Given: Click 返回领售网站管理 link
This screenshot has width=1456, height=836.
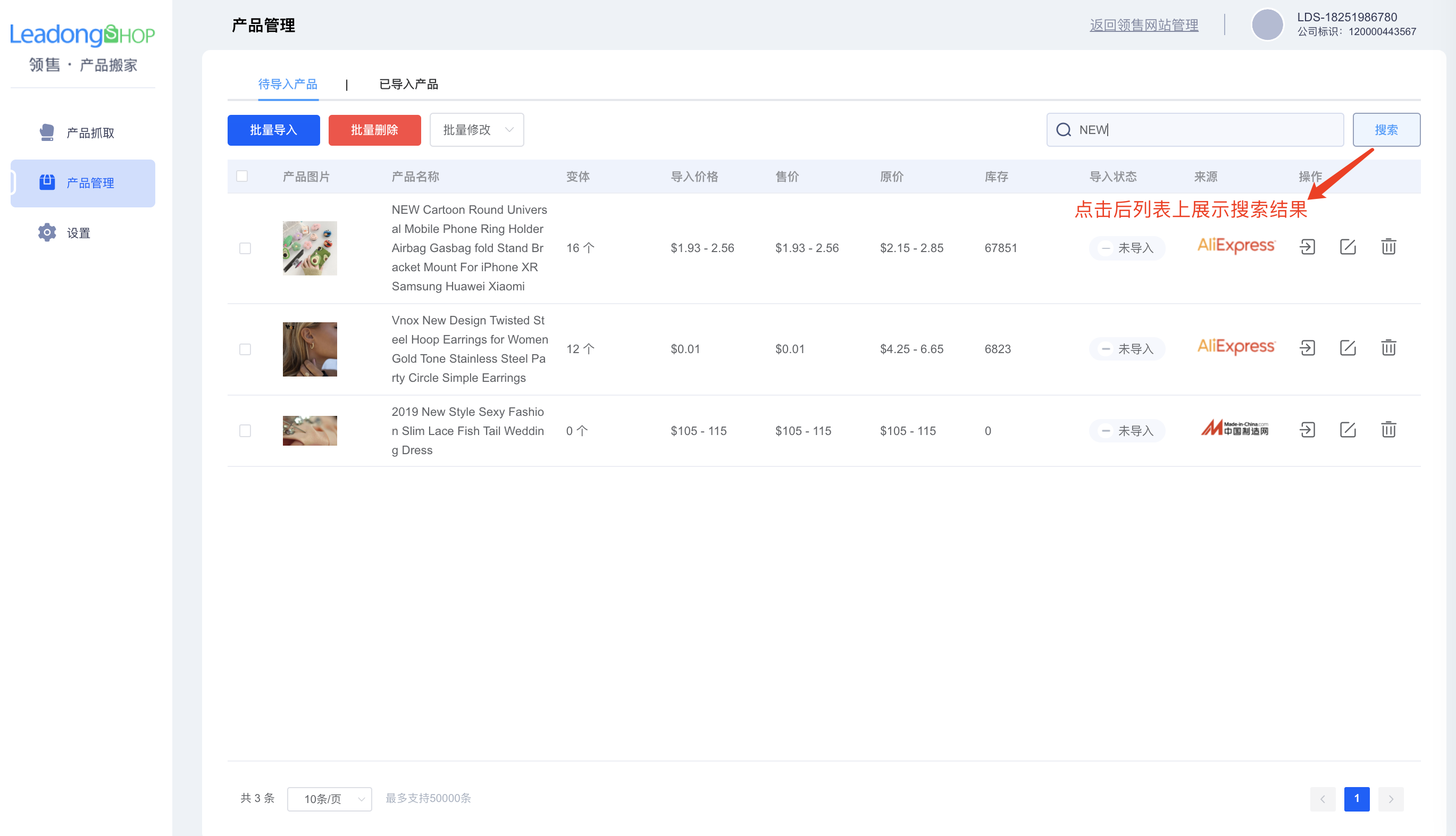Looking at the screenshot, I should [1144, 26].
